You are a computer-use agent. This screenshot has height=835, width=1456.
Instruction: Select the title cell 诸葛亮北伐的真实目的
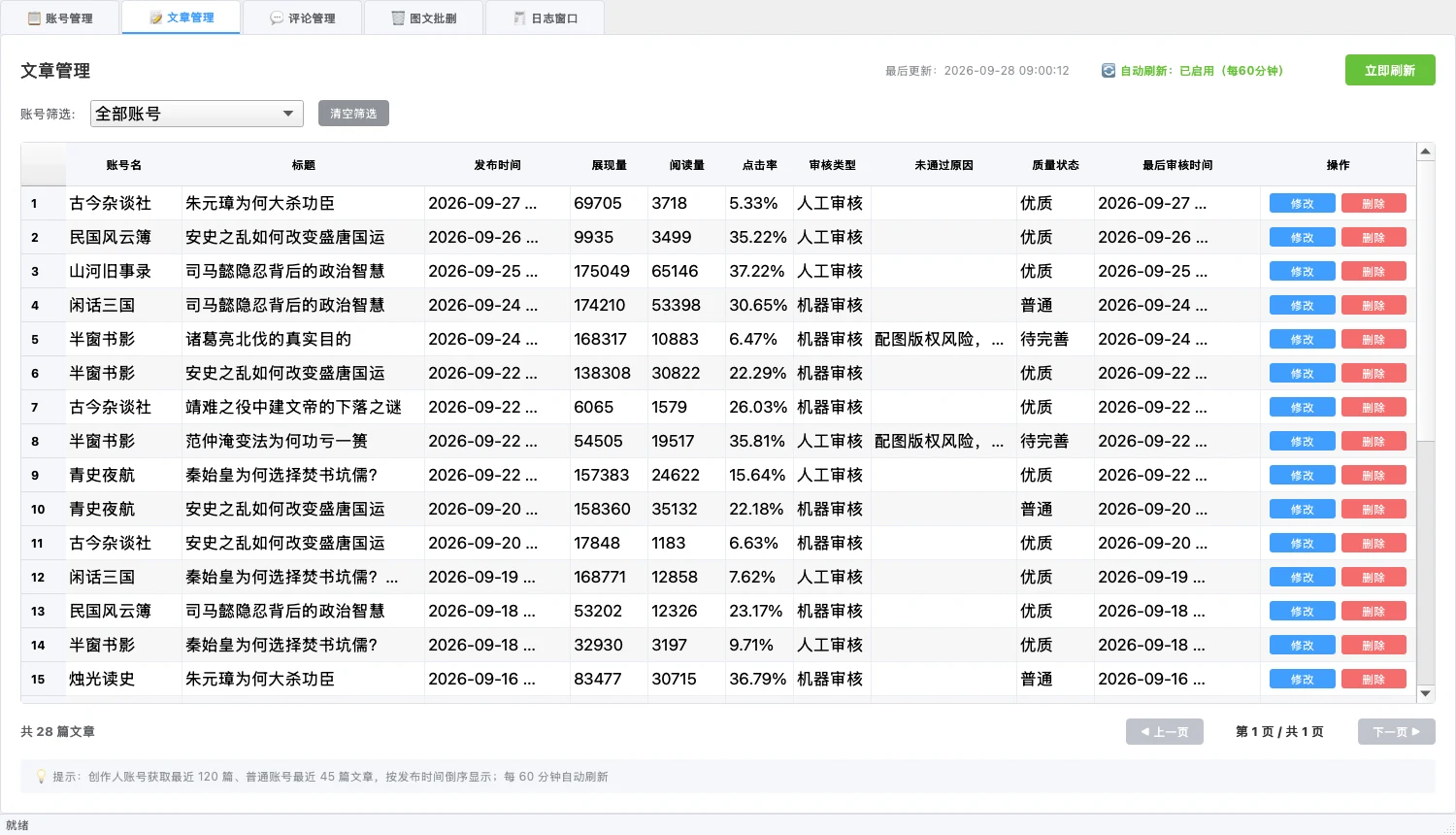tap(304, 340)
